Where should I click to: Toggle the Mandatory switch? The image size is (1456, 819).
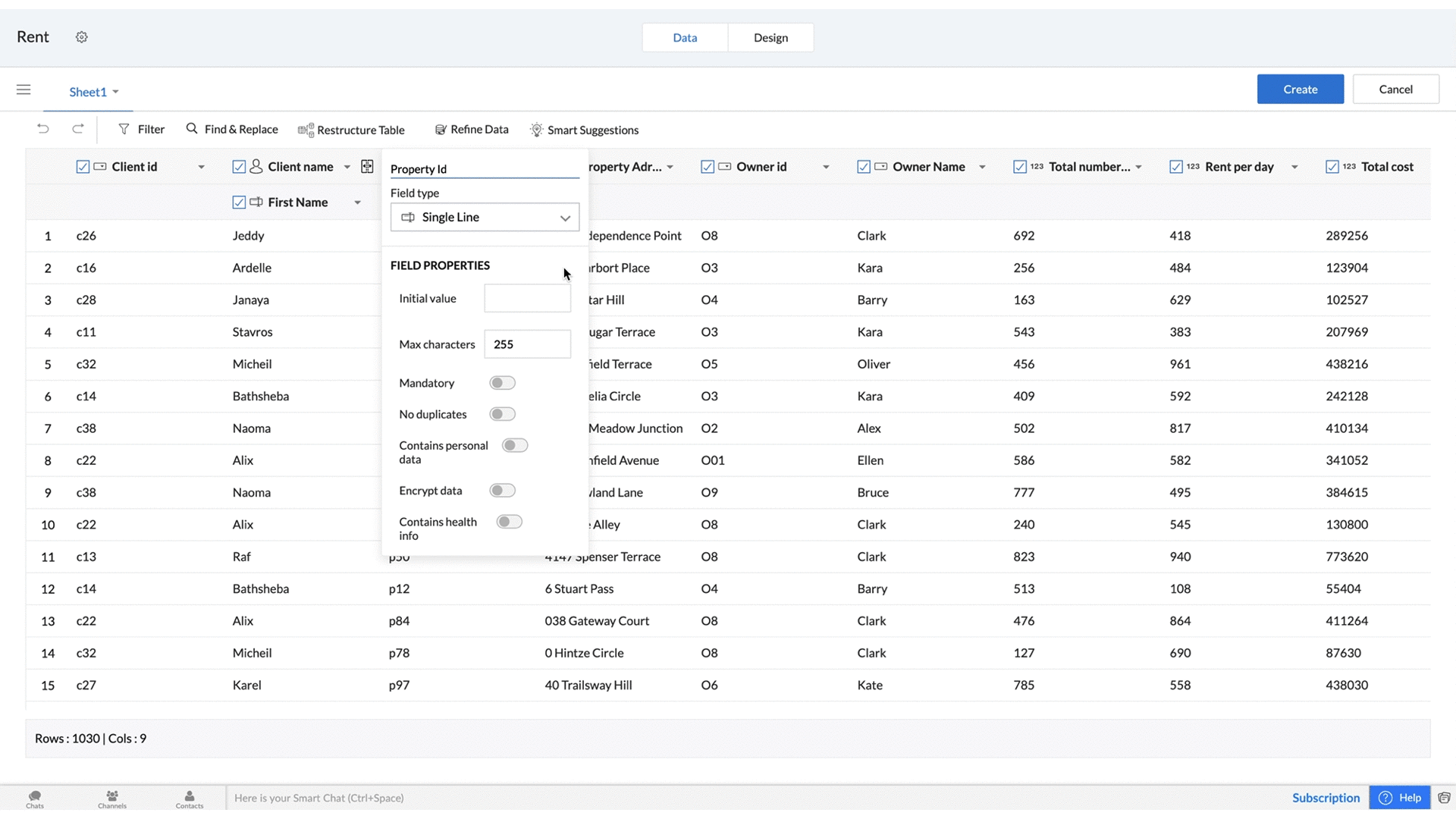pos(502,383)
